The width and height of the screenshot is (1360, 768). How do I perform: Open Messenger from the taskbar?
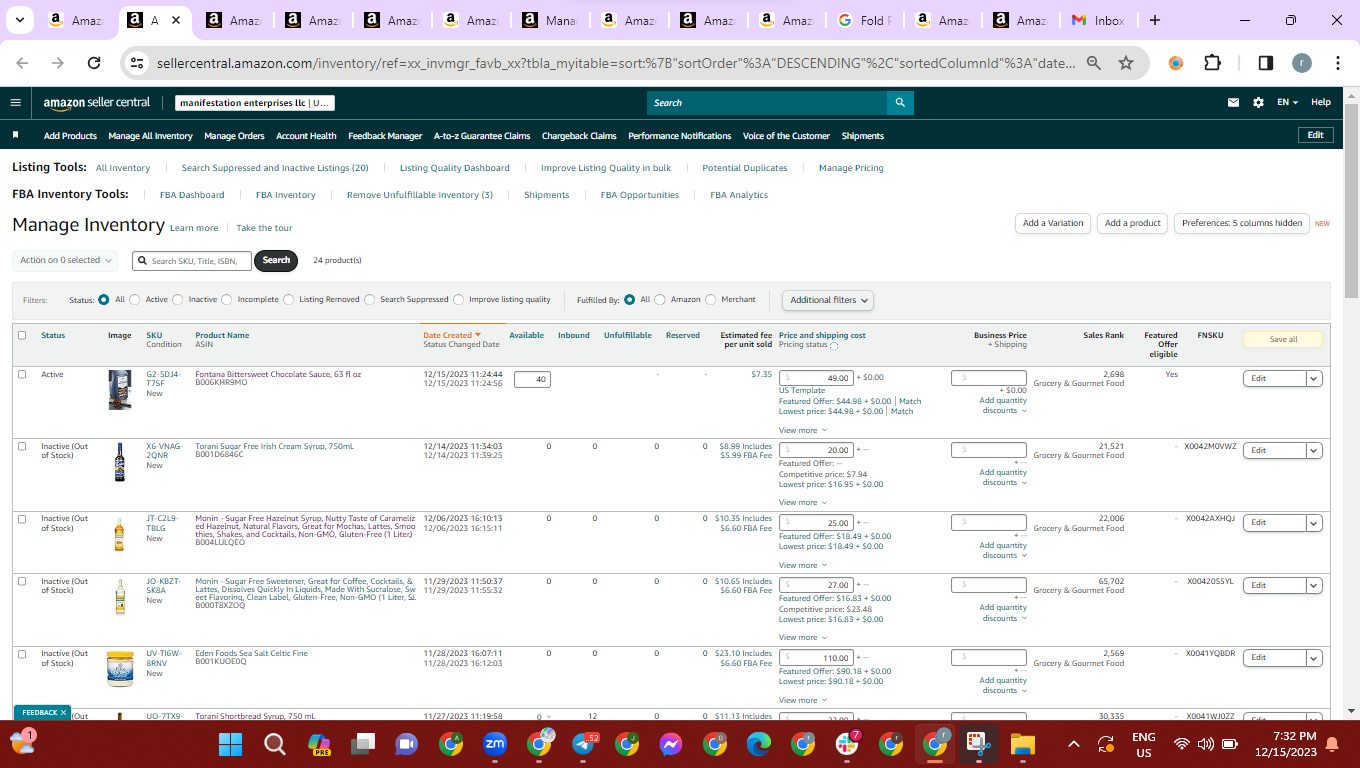click(671, 744)
